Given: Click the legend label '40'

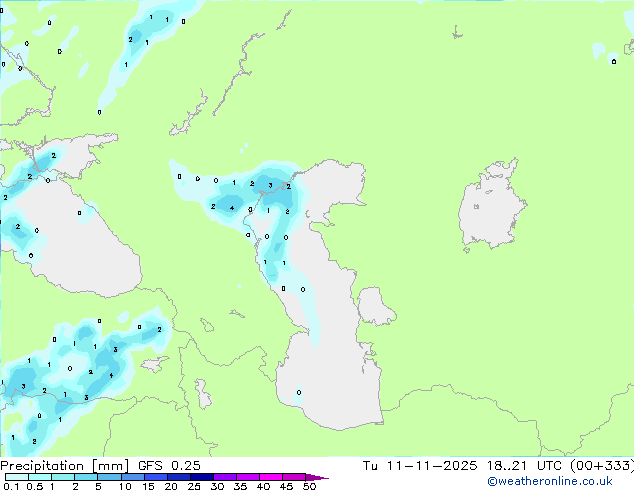Looking at the screenshot, I should (x=263, y=486).
